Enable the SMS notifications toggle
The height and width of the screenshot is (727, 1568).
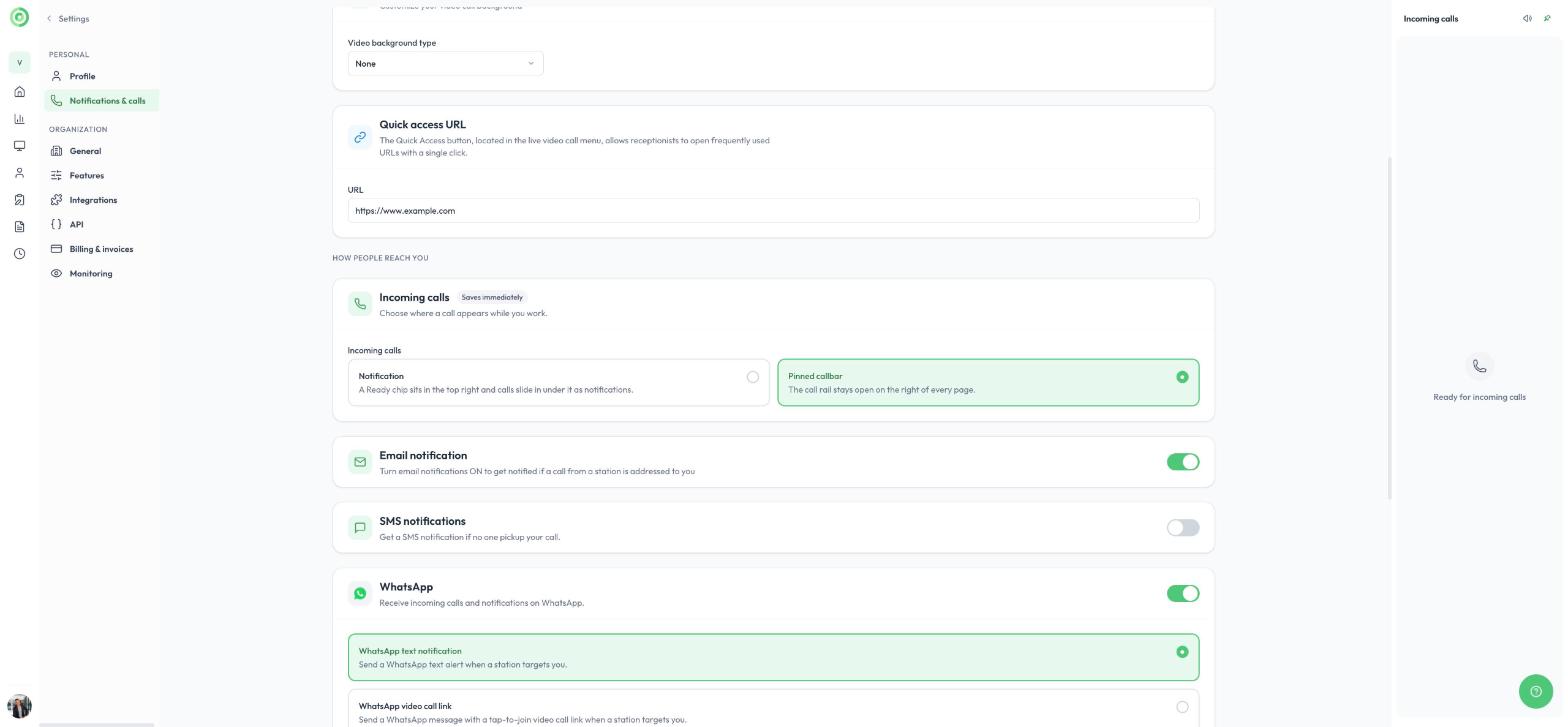[x=1183, y=528]
